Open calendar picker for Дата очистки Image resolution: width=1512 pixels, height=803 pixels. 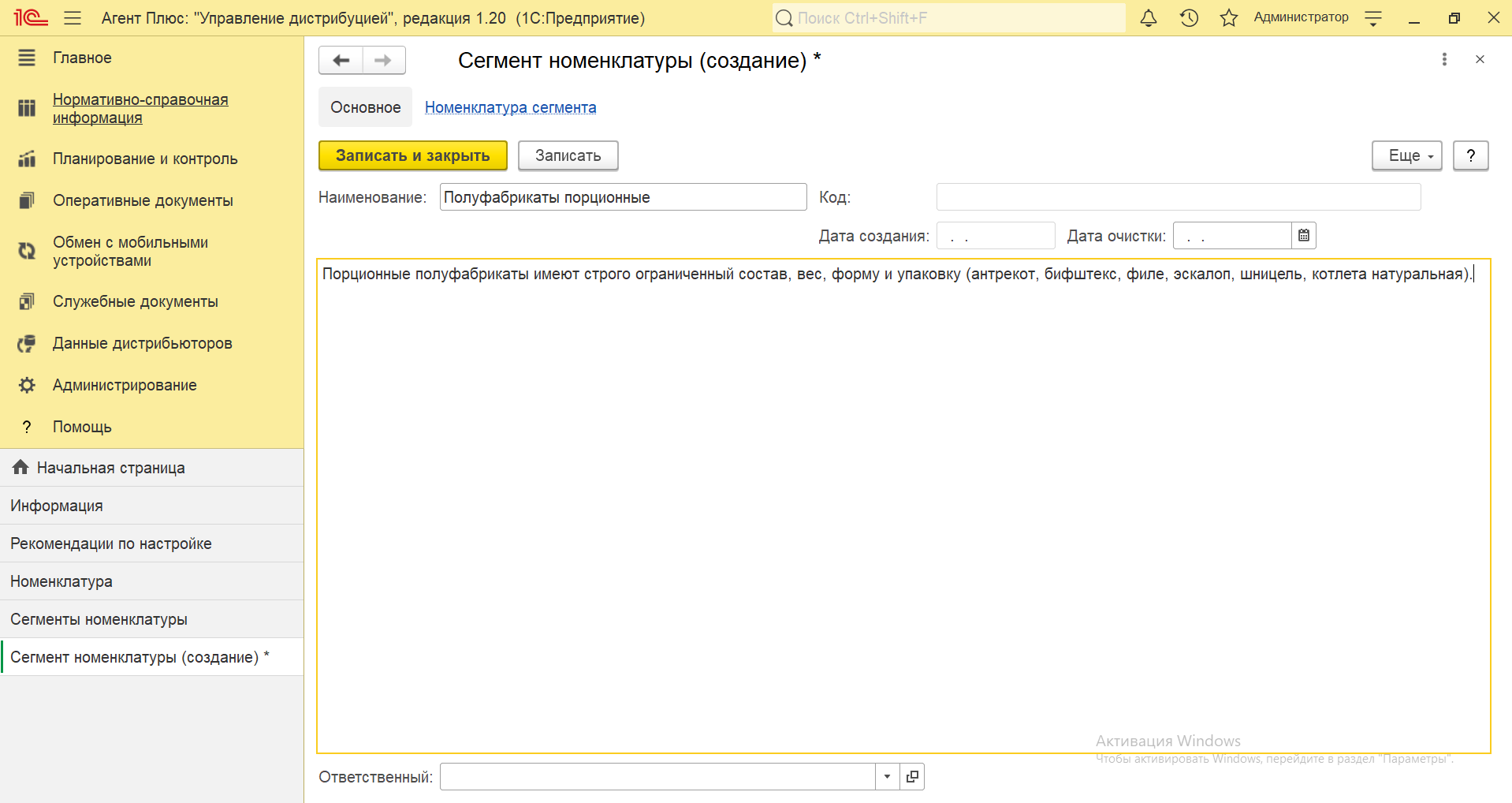click(x=1304, y=236)
